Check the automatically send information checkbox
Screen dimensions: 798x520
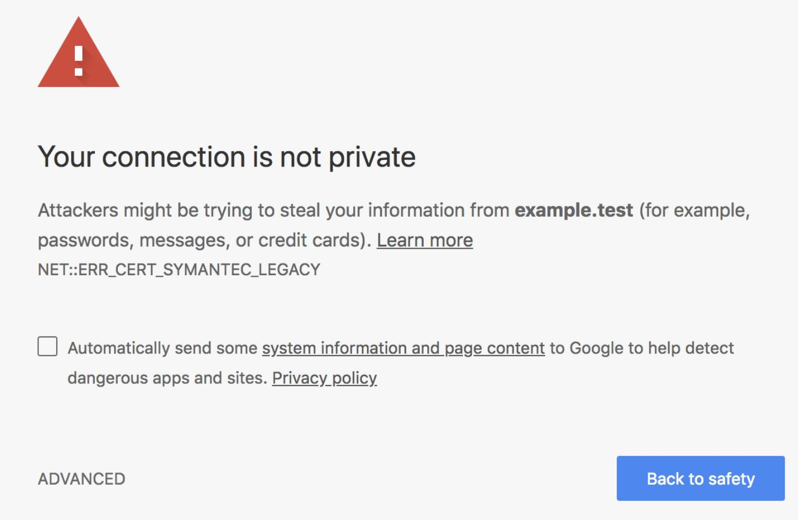point(48,347)
